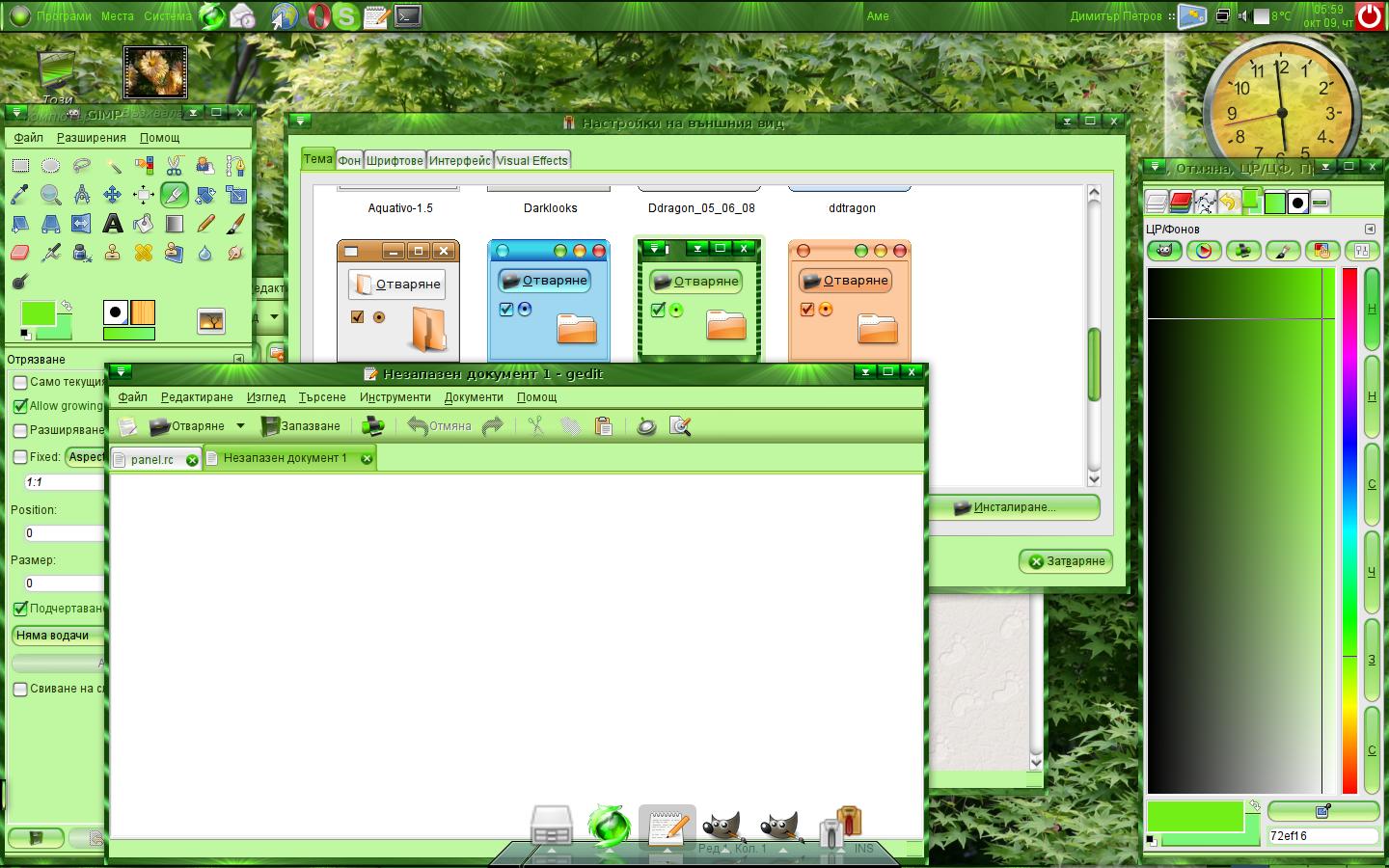Toggle the 'Само текущия' checkbox
Viewport: 1389px width, 868px height.
coord(20,382)
